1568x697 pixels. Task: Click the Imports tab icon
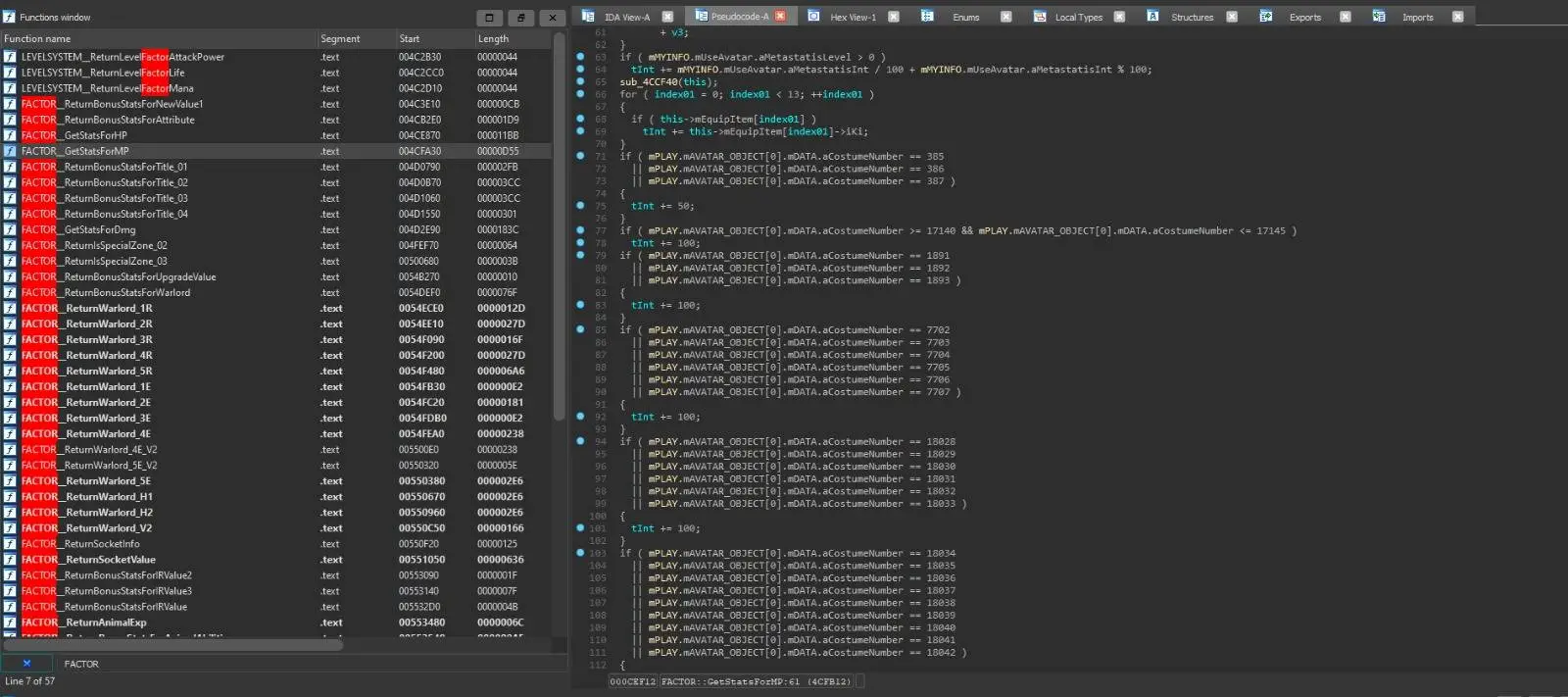[1379, 17]
